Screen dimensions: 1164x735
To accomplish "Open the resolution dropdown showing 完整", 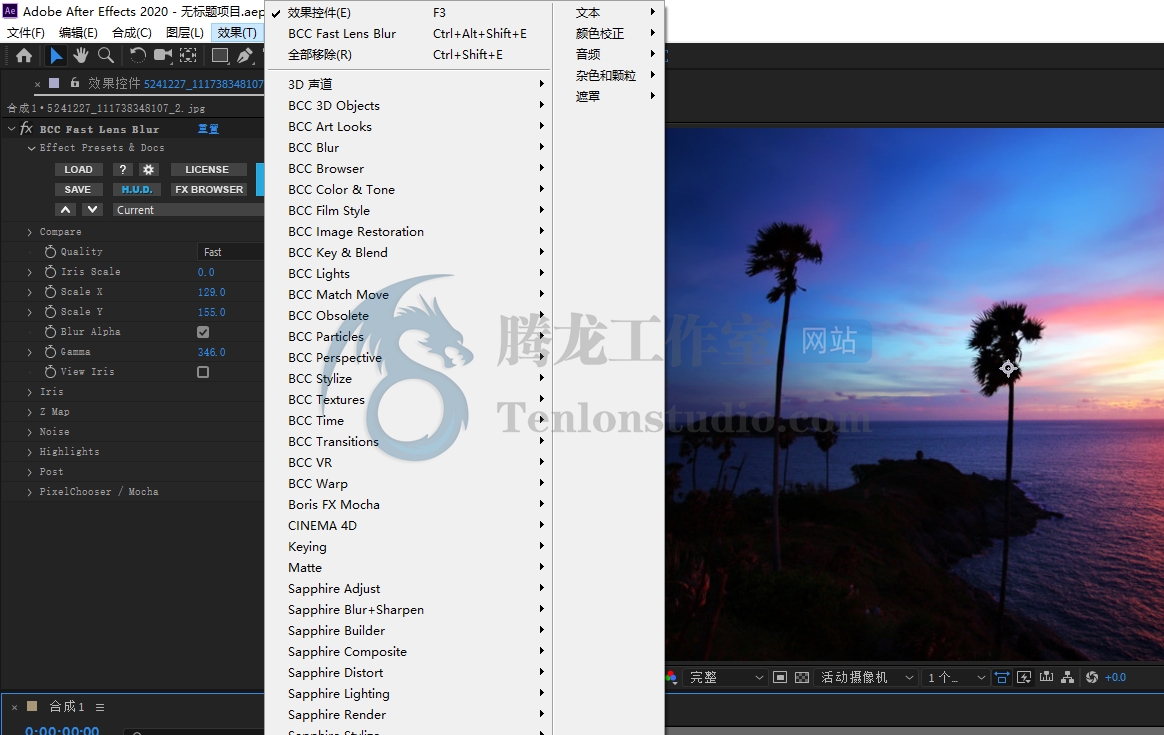I will point(725,677).
